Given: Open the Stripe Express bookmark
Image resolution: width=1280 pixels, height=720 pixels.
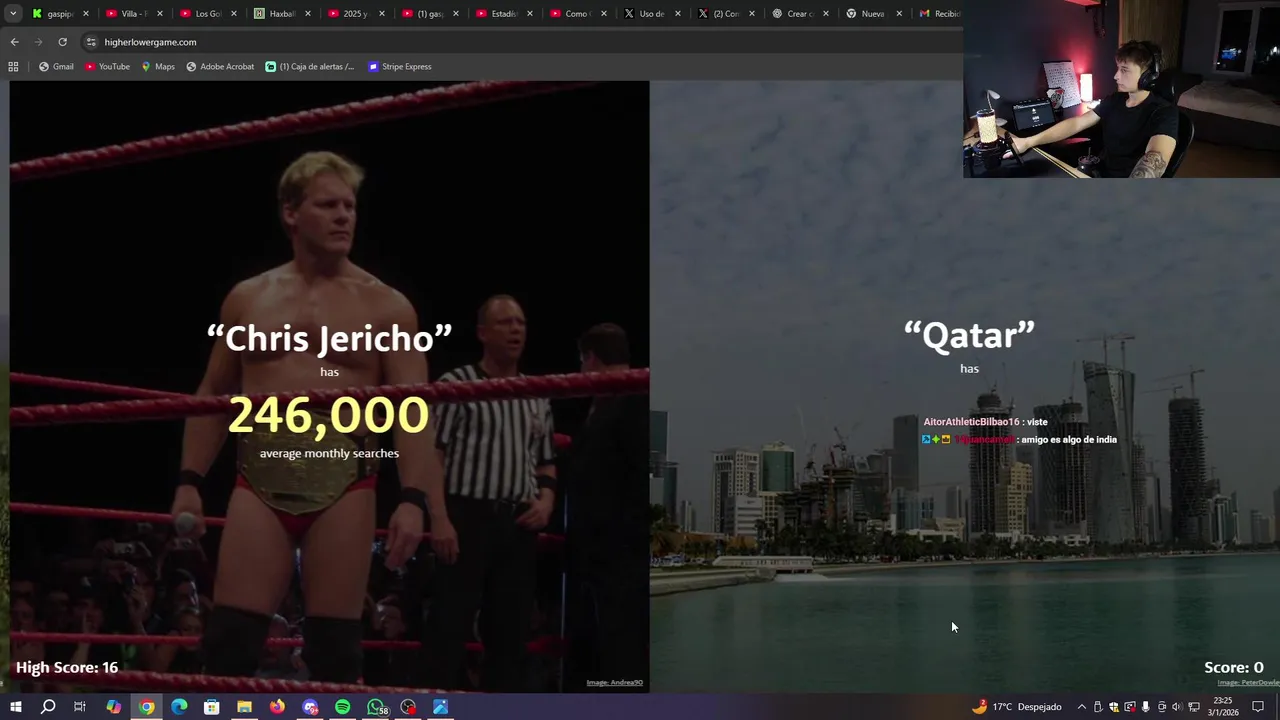Looking at the screenshot, I should [x=400, y=67].
